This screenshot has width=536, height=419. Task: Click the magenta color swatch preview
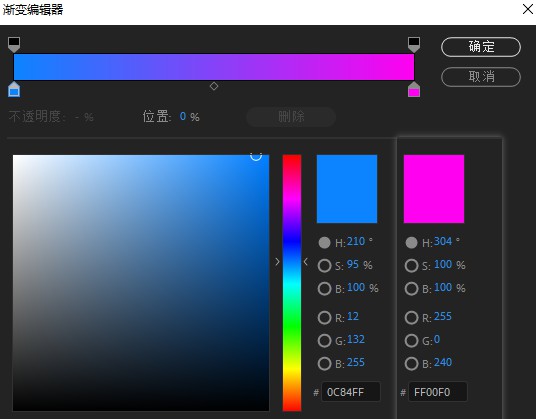point(434,189)
